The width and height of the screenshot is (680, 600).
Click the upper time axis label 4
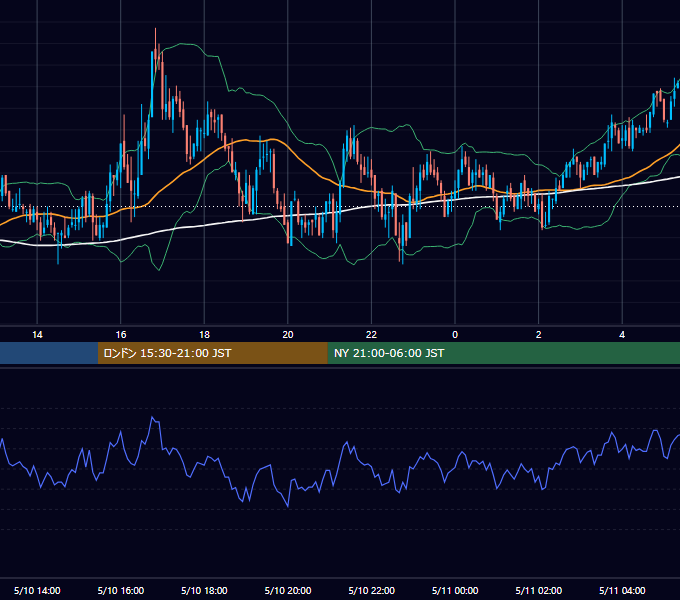tap(622, 335)
